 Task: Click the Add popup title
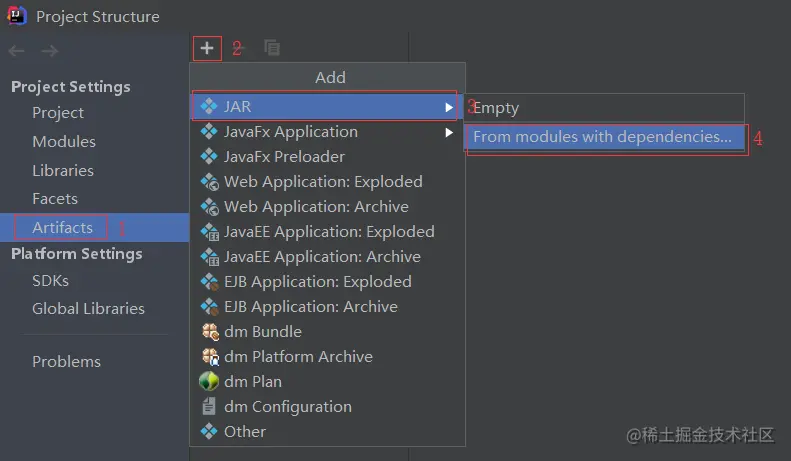[x=330, y=78]
